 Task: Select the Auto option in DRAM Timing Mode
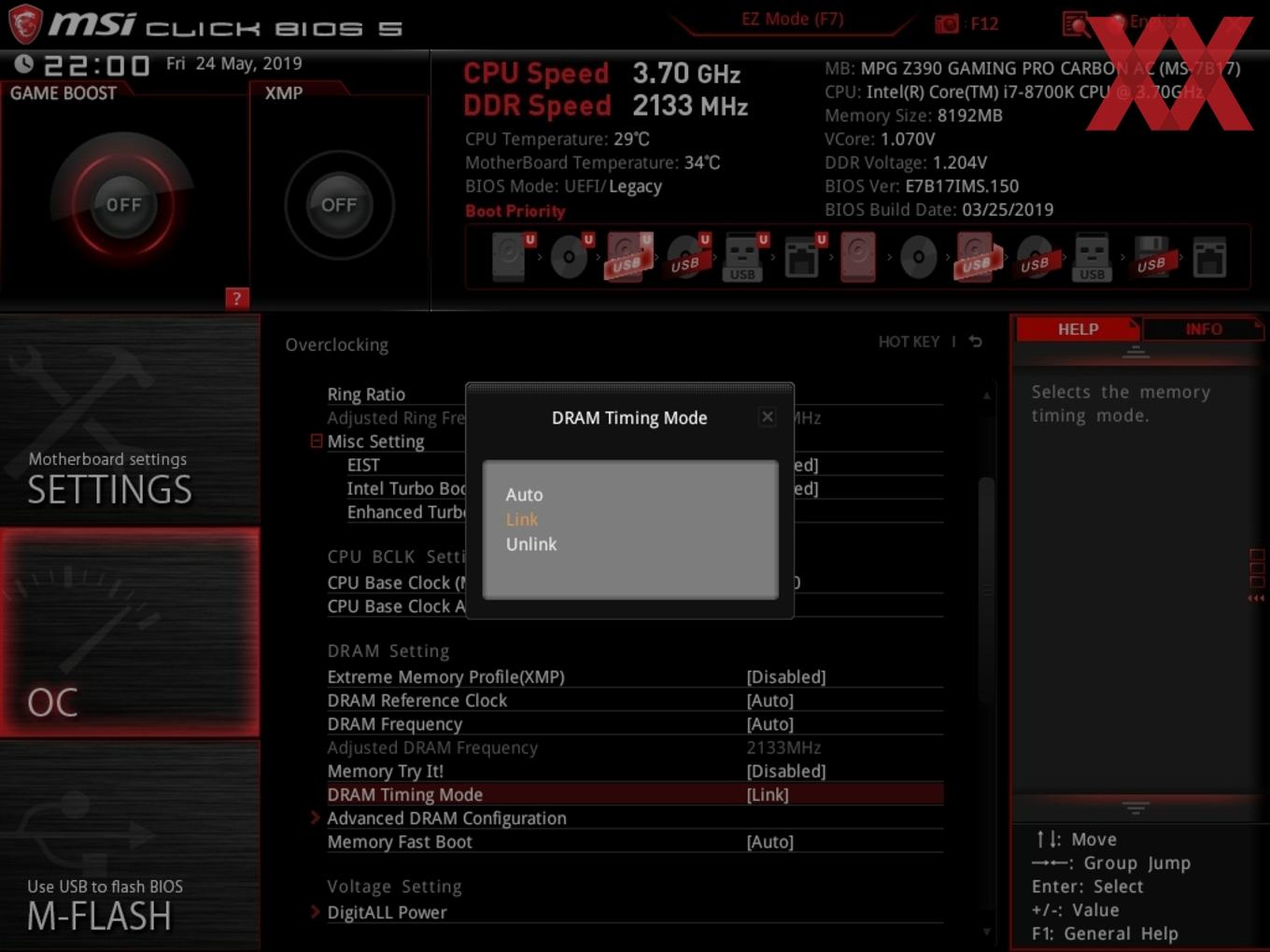pyautogui.click(x=525, y=495)
